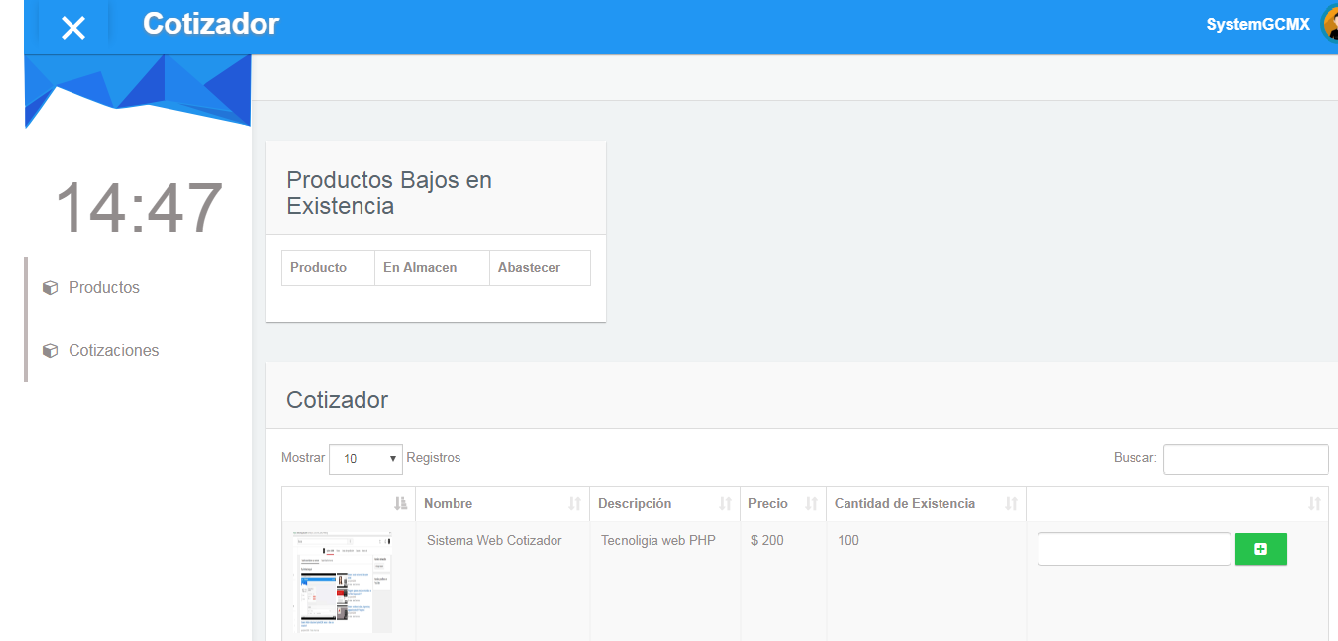Click the SystemGCMX username link
This screenshot has height=641, width=1338.
click(1257, 25)
